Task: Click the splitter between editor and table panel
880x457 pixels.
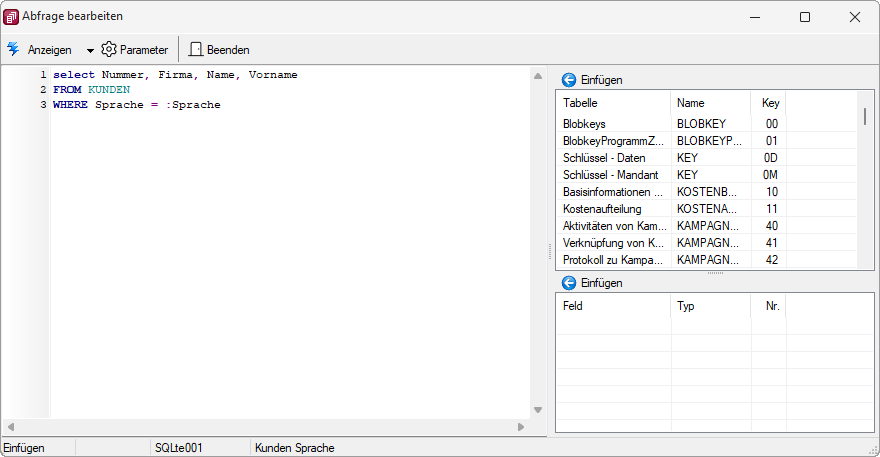Action: coord(550,250)
